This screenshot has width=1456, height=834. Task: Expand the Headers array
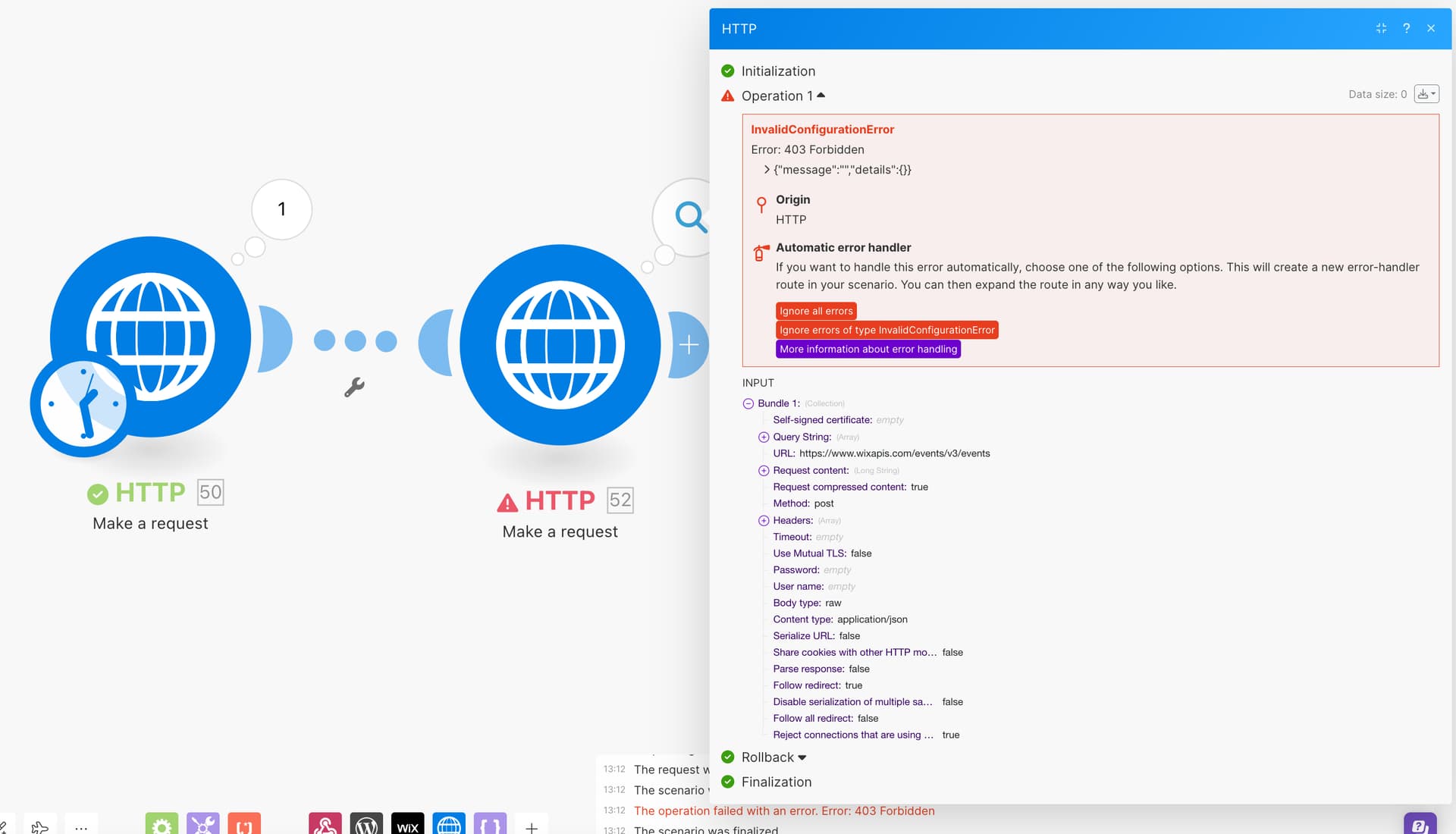[764, 521]
